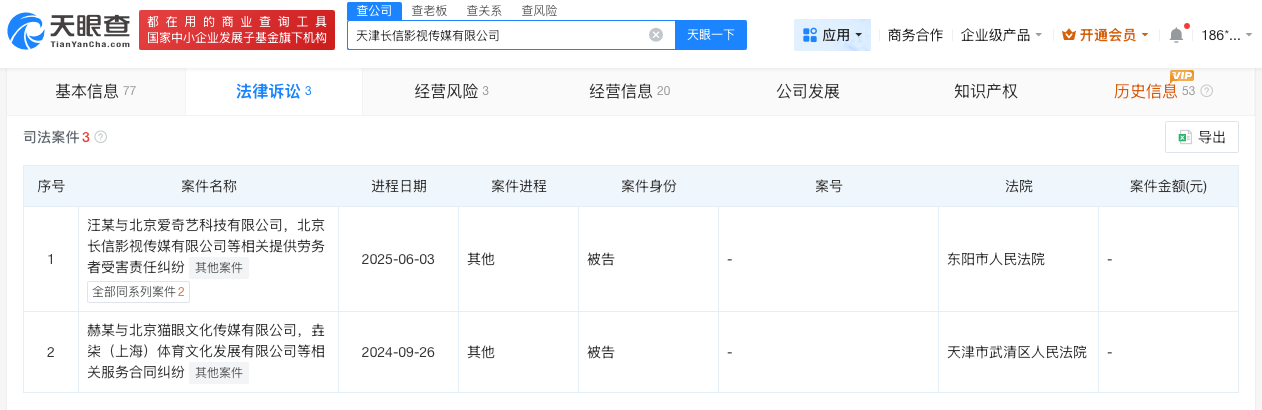
Task: Open the 186 account dropdown
Action: coord(1226,35)
